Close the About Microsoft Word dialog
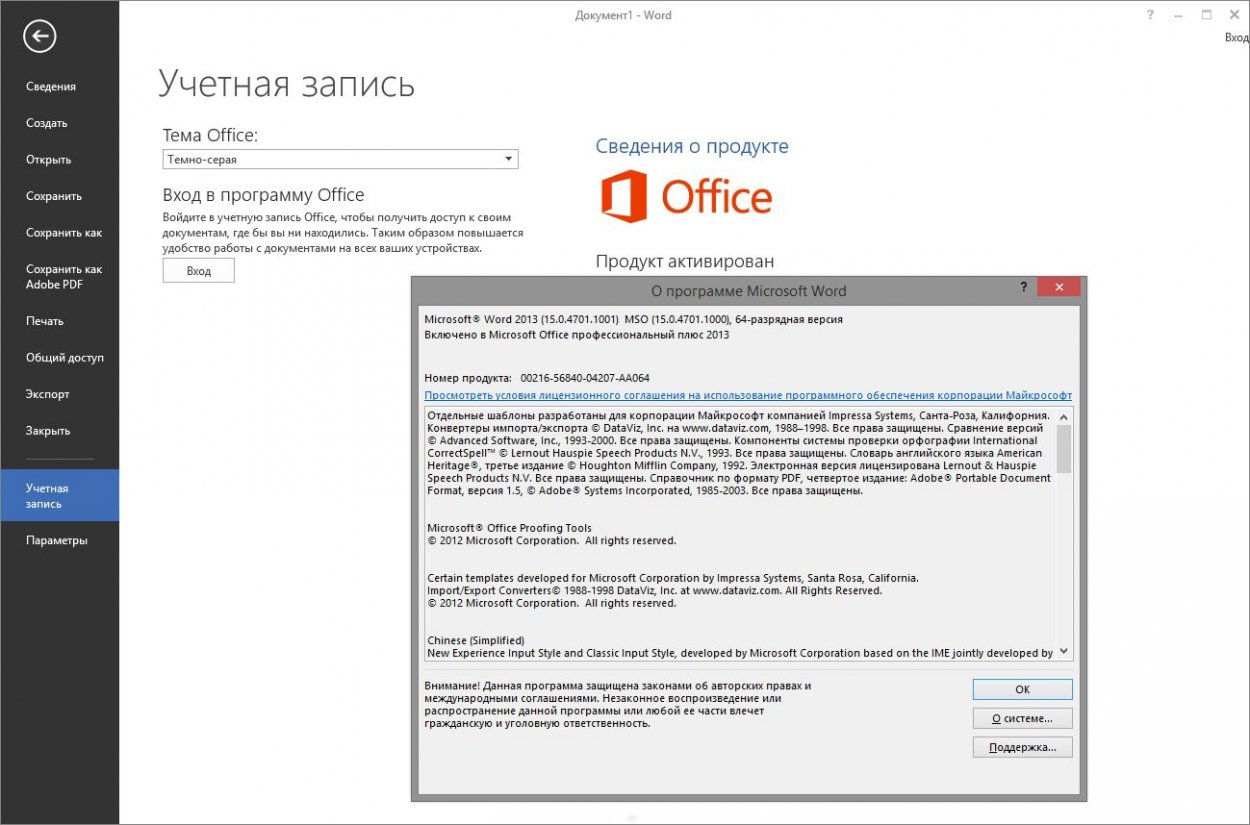This screenshot has width=1250, height=825. [1057, 288]
